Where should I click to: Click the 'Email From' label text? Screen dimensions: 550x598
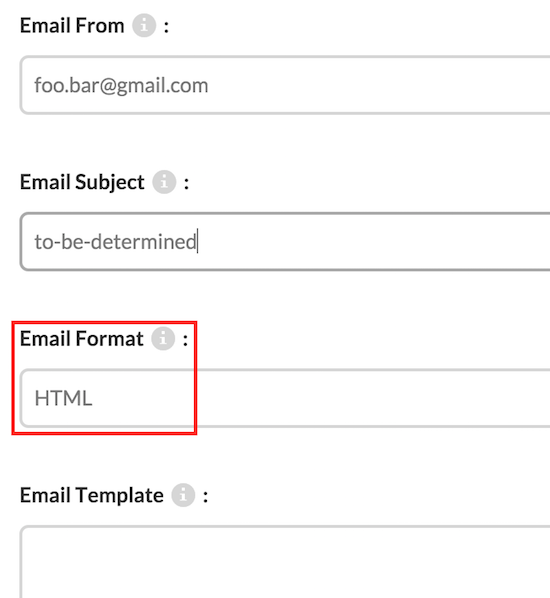(x=72, y=26)
